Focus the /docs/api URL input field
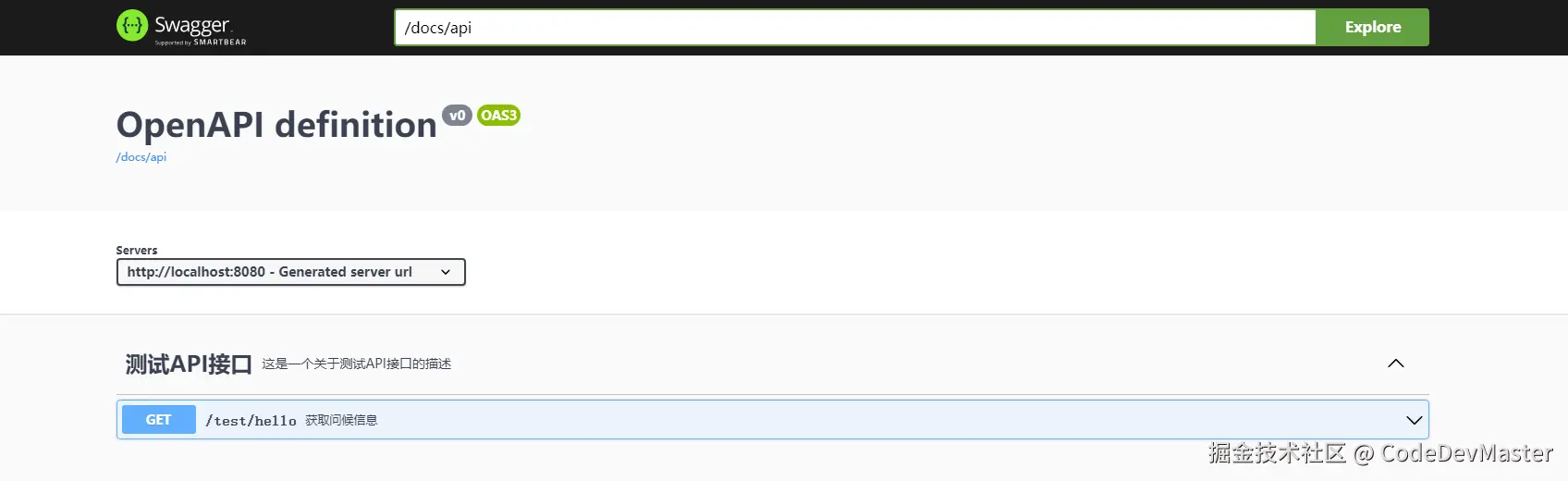This screenshot has width=1568, height=481. coord(855,27)
